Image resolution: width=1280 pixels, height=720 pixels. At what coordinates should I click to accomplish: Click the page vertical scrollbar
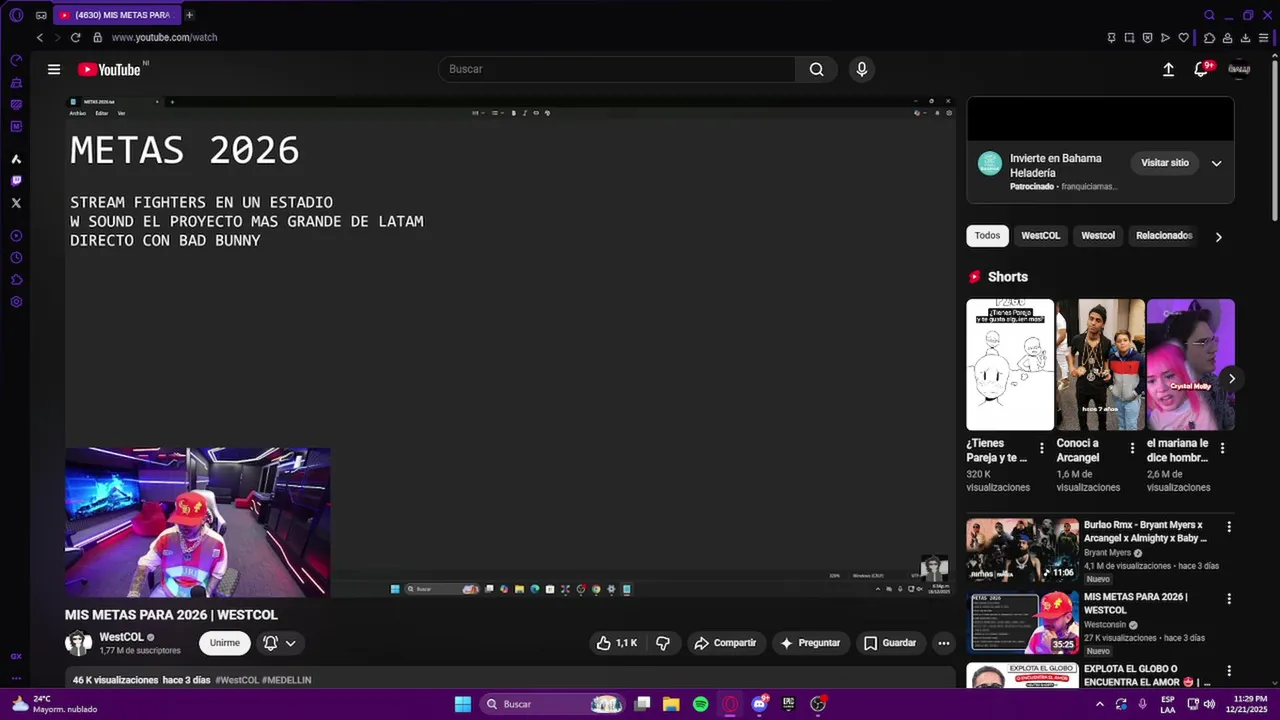[1274, 140]
